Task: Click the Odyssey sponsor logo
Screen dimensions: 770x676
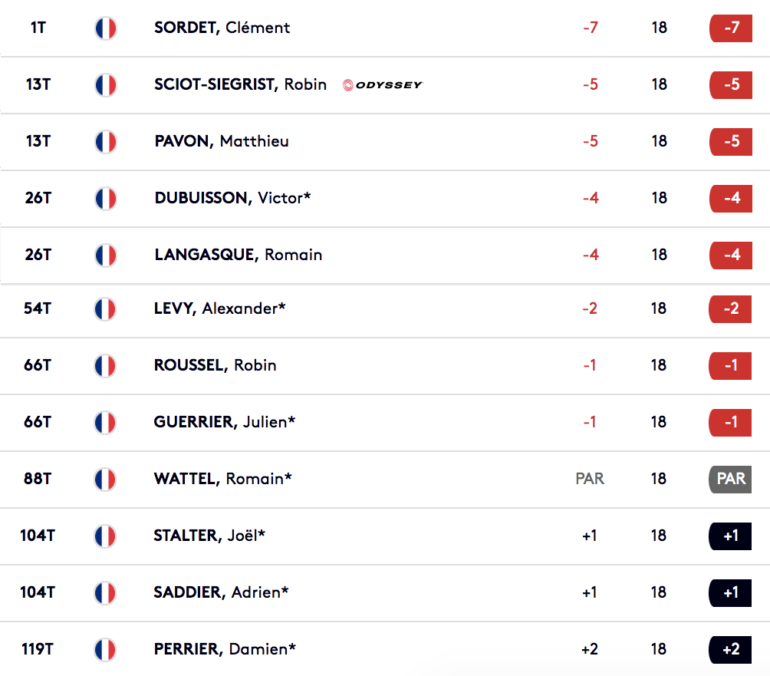Action: click(x=382, y=85)
